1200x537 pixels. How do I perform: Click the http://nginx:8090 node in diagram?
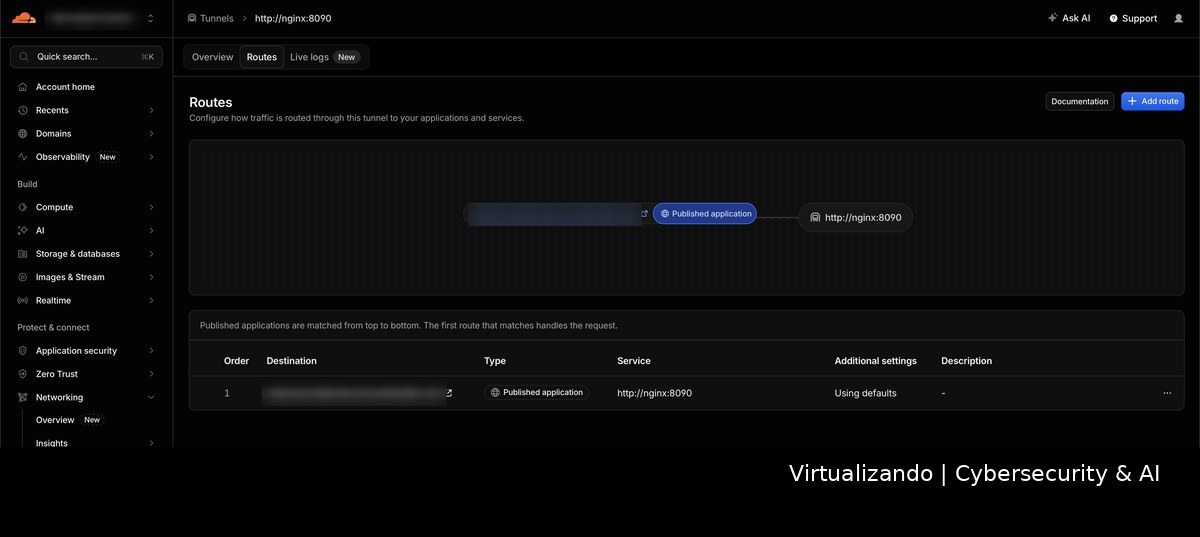coord(856,217)
